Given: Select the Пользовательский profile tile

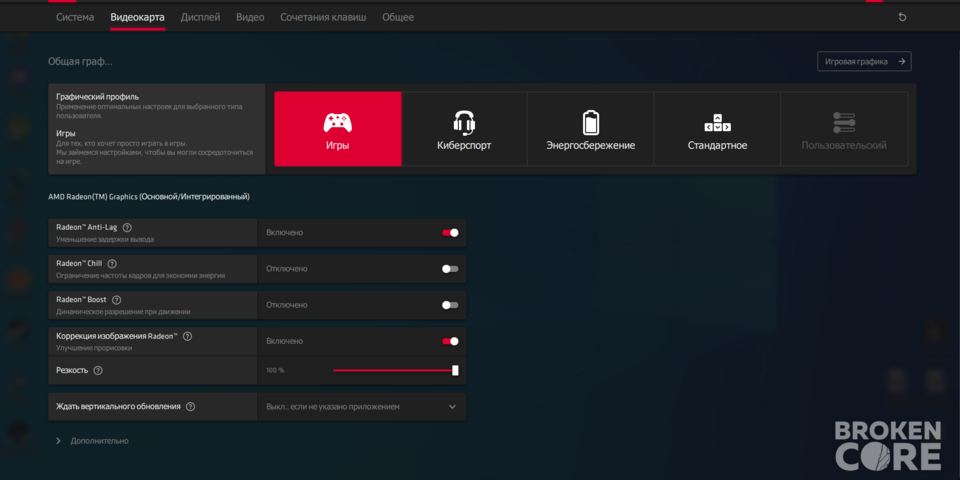Looking at the screenshot, I should click(x=844, y=129).
